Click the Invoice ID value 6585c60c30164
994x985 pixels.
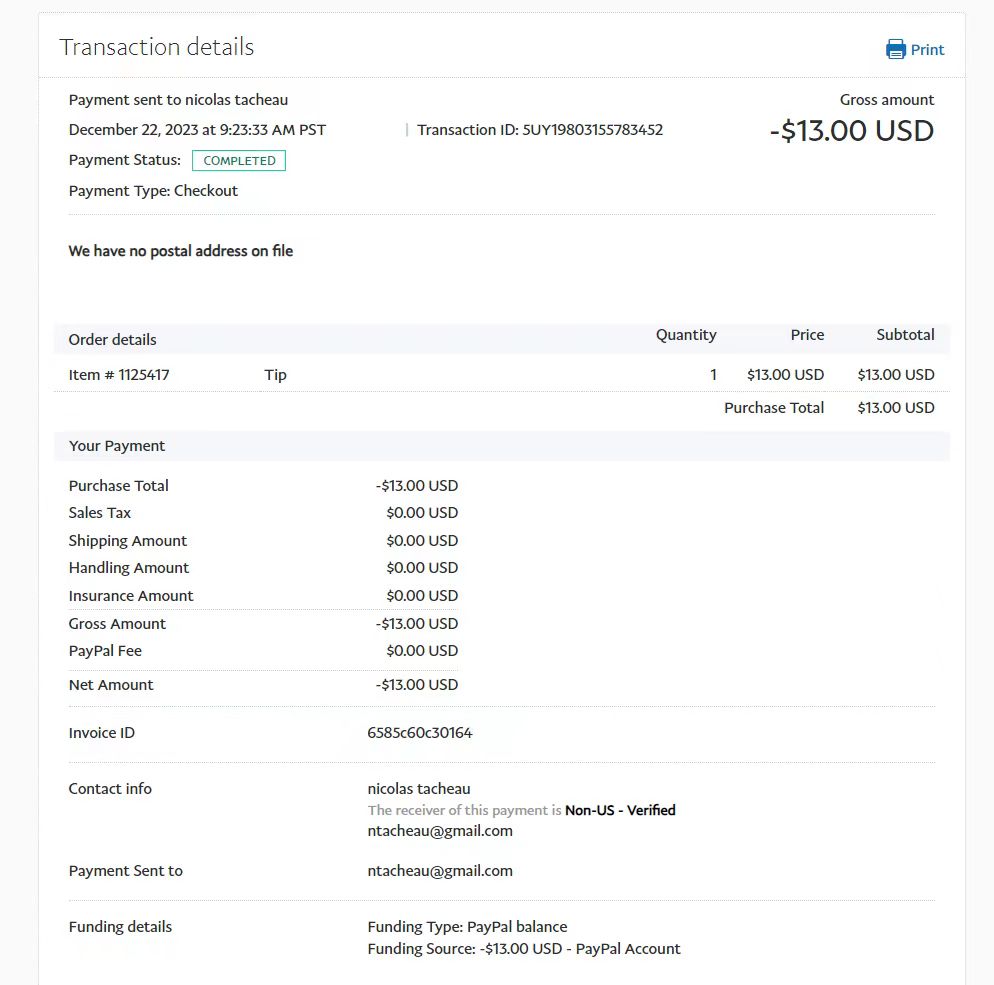coord(420,733)
